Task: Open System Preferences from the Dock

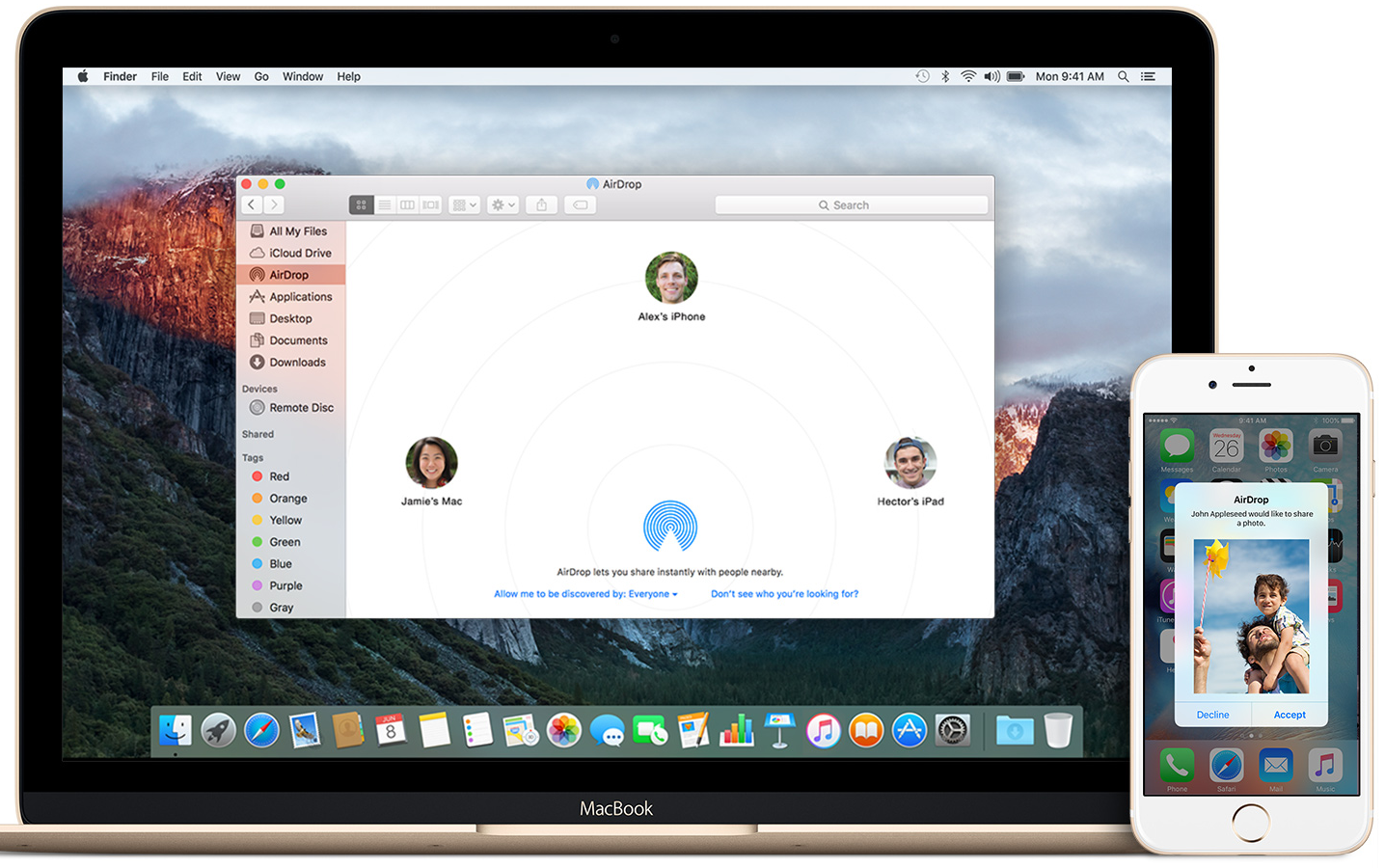Action: (953, 731)
